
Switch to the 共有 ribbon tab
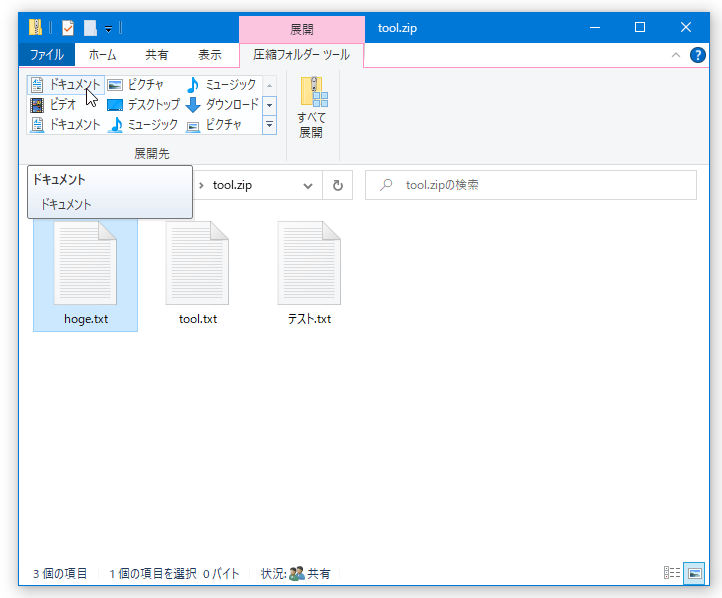pos(157,55)
